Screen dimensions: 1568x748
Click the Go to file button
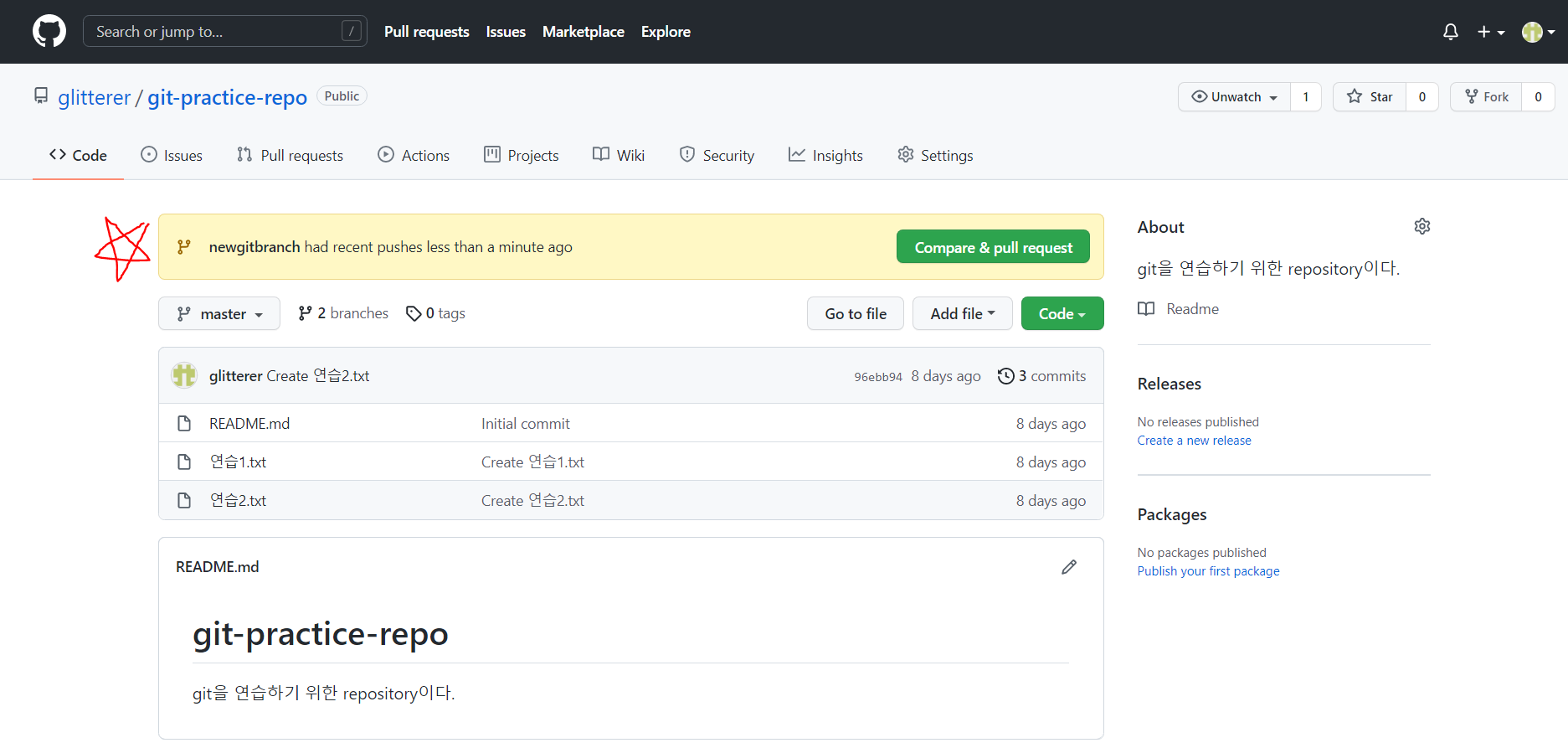click(856, 313)
